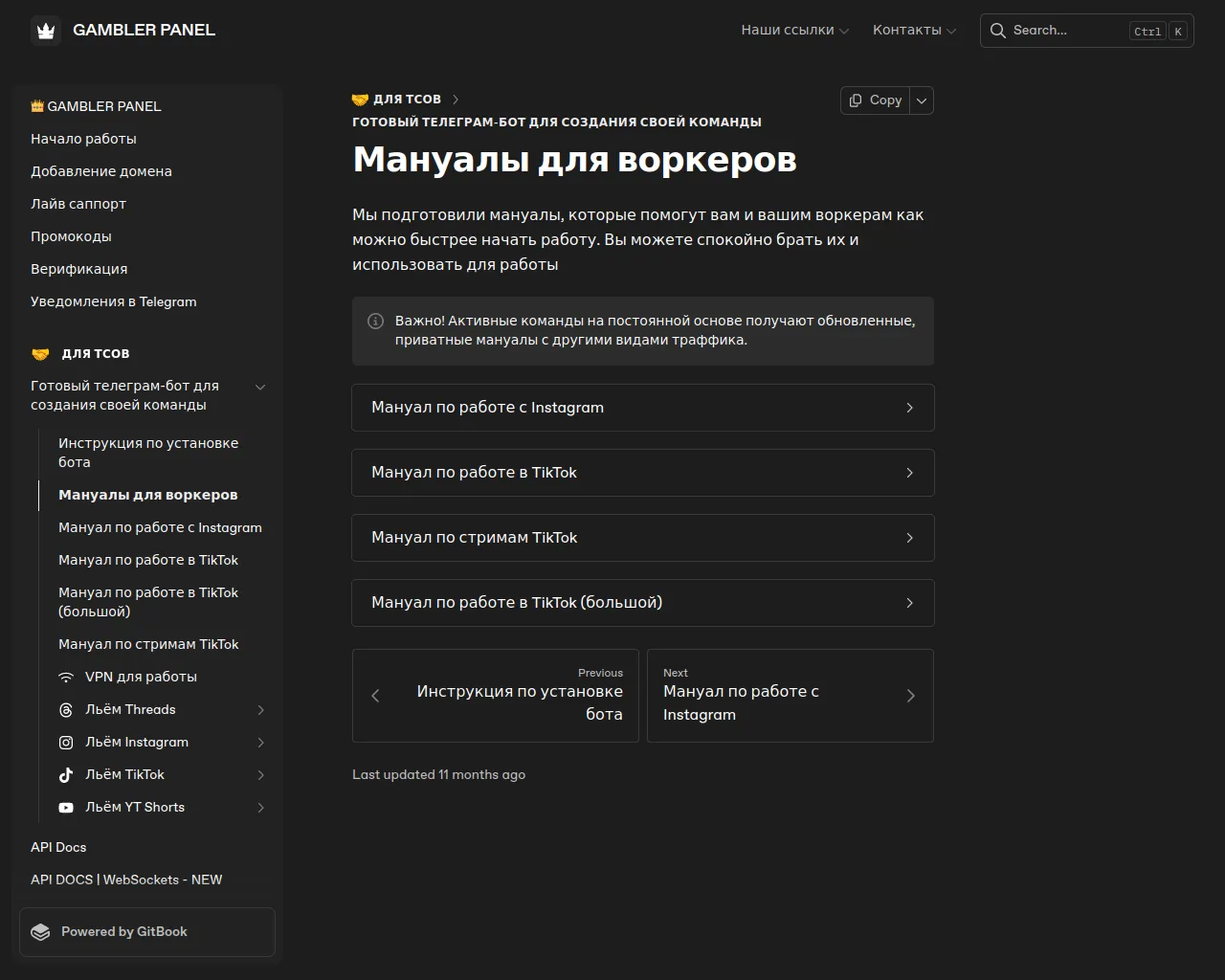Screen dimensions: 1225x980
Task: Click the magnifier search icon
Action: pos(997,31)
